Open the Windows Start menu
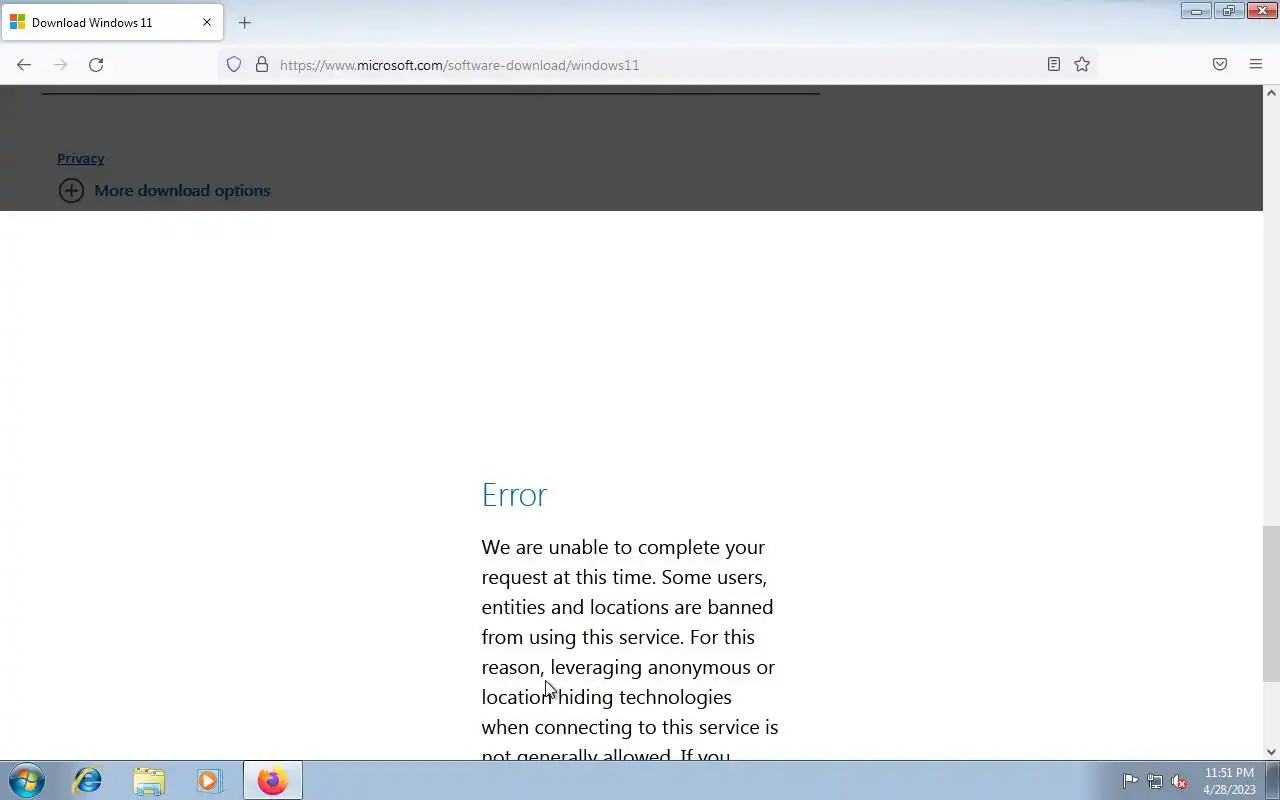The image size is (1280, 800). pos(27,781)
